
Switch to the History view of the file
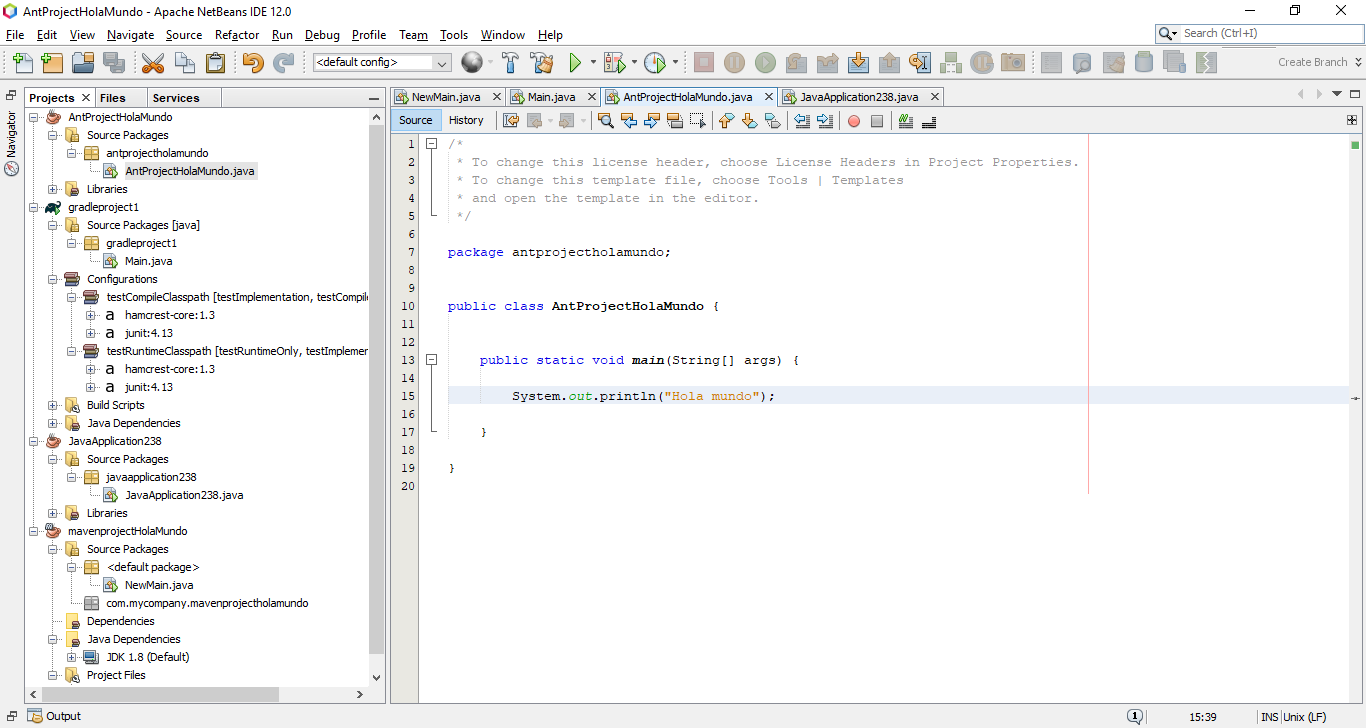click(467, 120)
